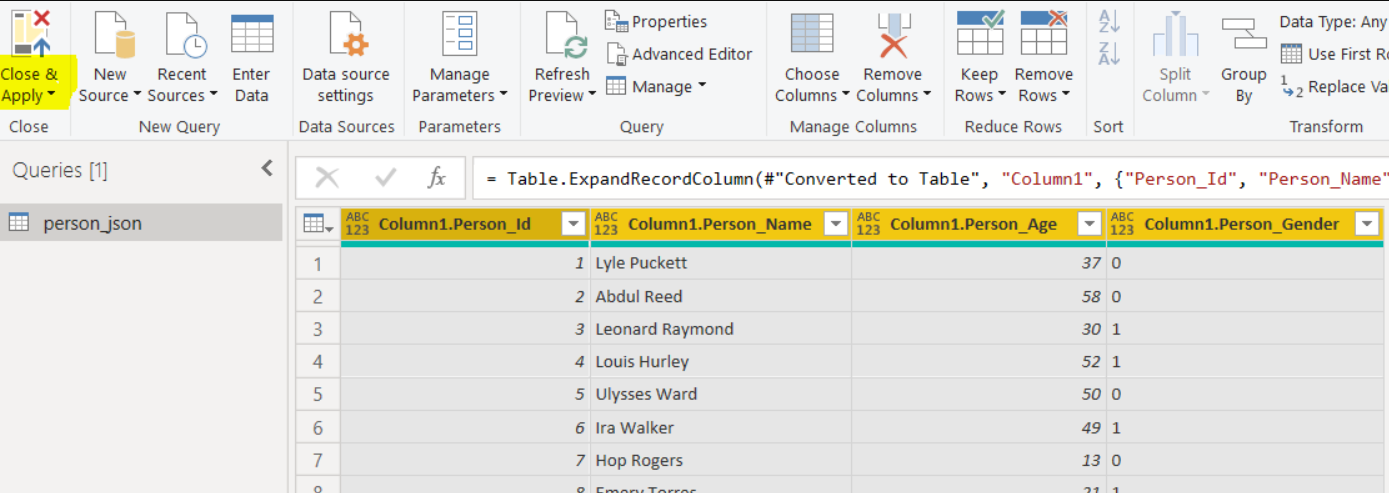The width and height of the screenshot is (1389, 493).
Task: Click the Refresh Preview icon
Action: pyautogui.click(x=565, y=36)
